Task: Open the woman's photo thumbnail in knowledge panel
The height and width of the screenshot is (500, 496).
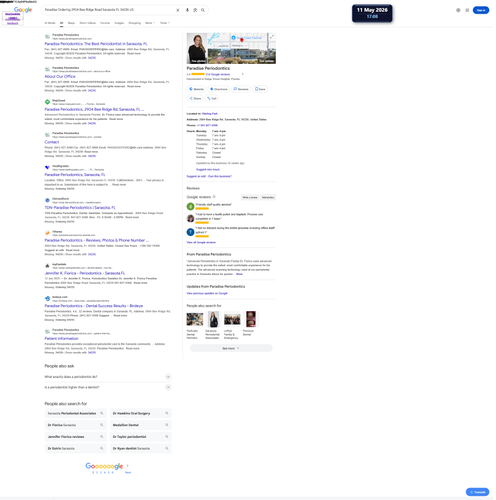Action: coord(197,48)
